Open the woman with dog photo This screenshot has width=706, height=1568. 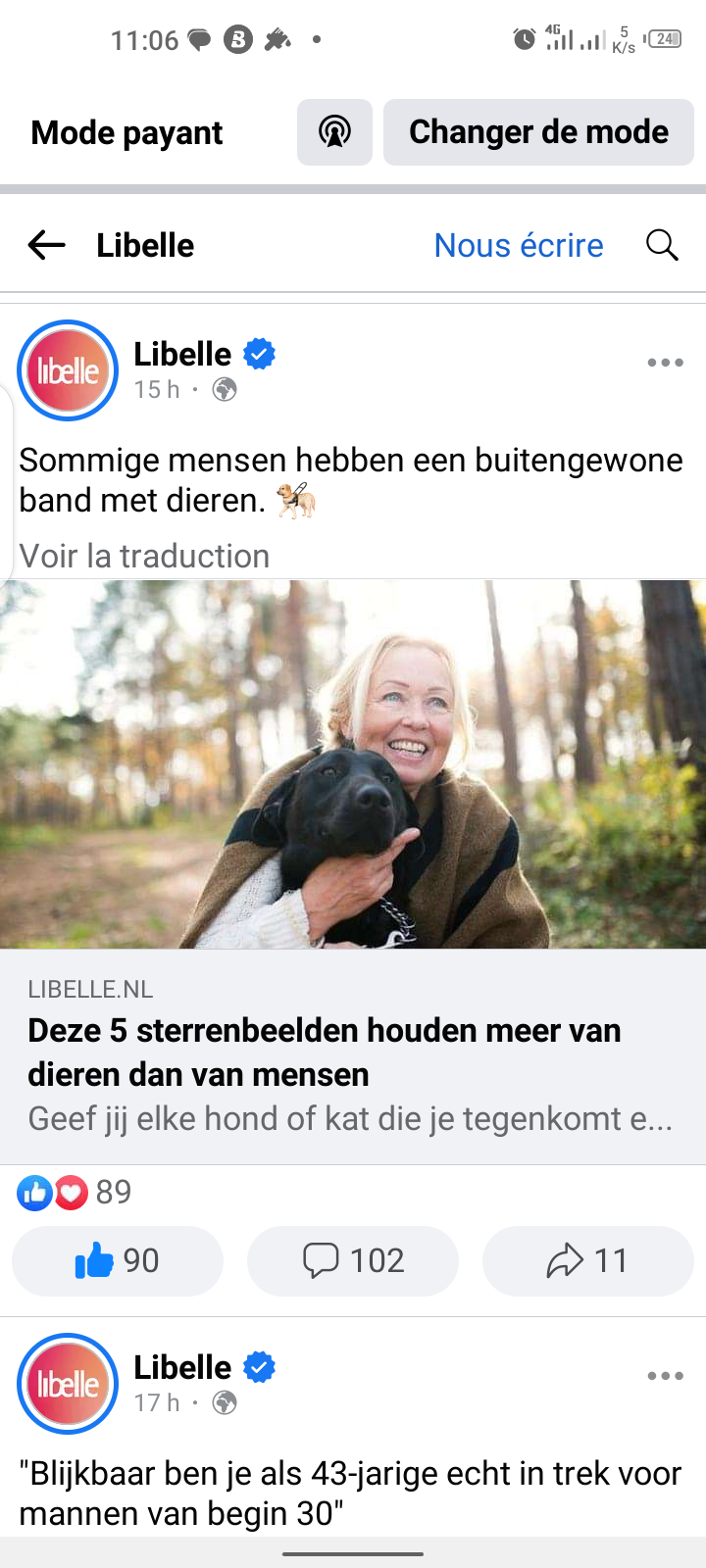(x=353, y=764)
